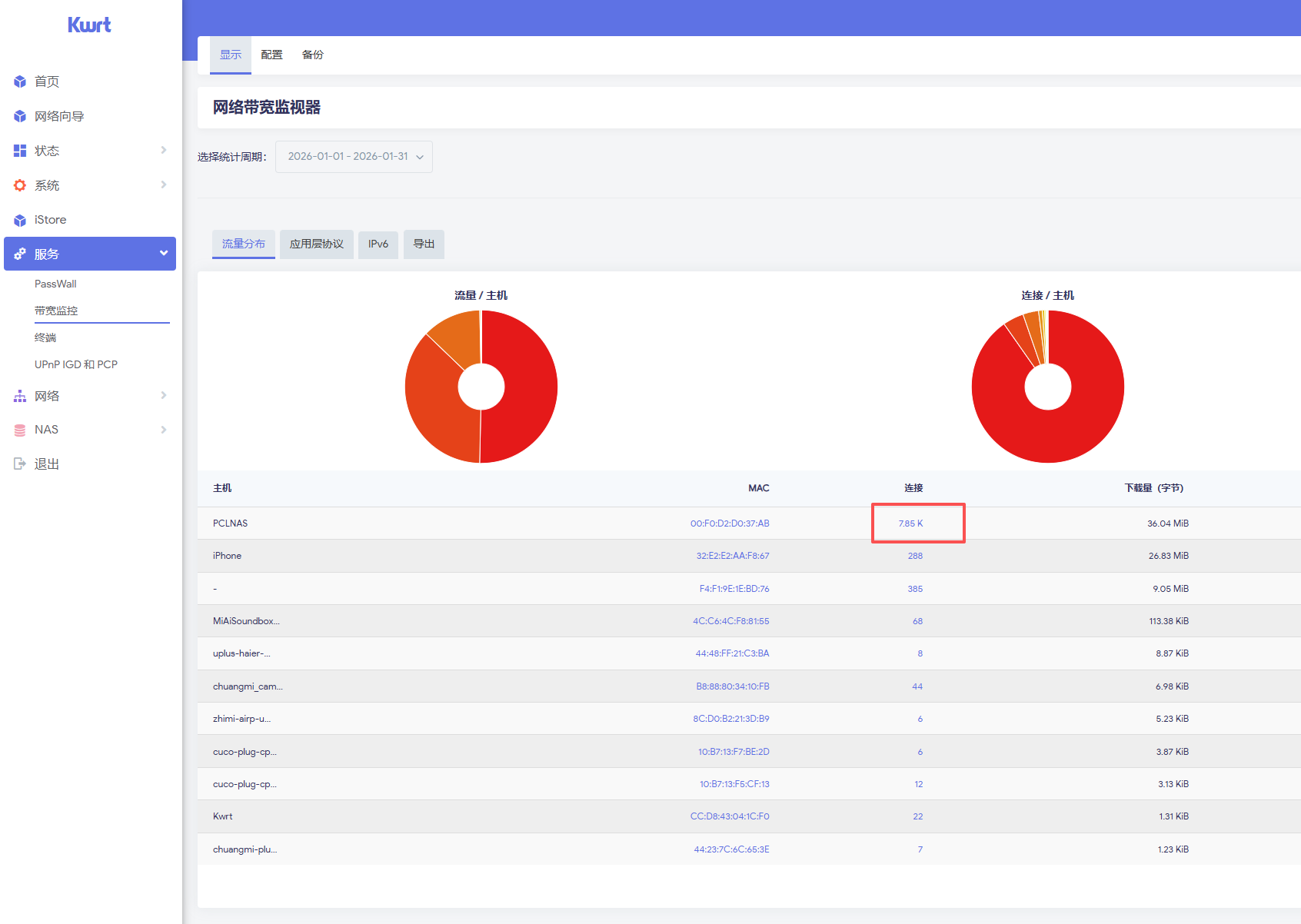1301x924 pixels.
Task: Click the Network topology icon in sidebar
Action: pyautogui.click(x=20, y=396)
